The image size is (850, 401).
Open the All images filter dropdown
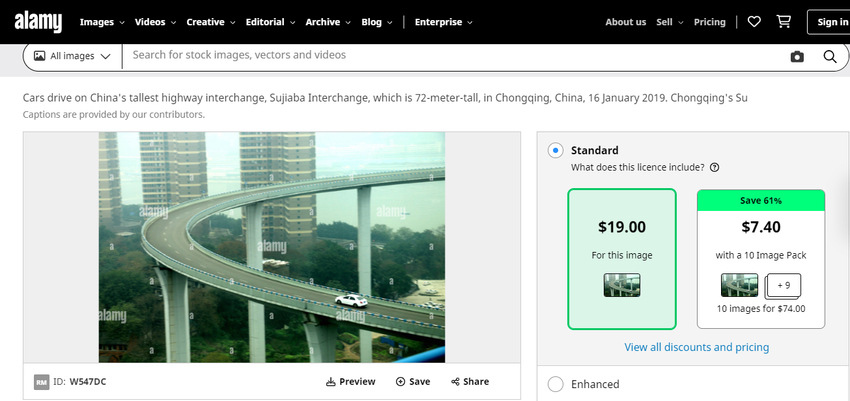[73, 56]
